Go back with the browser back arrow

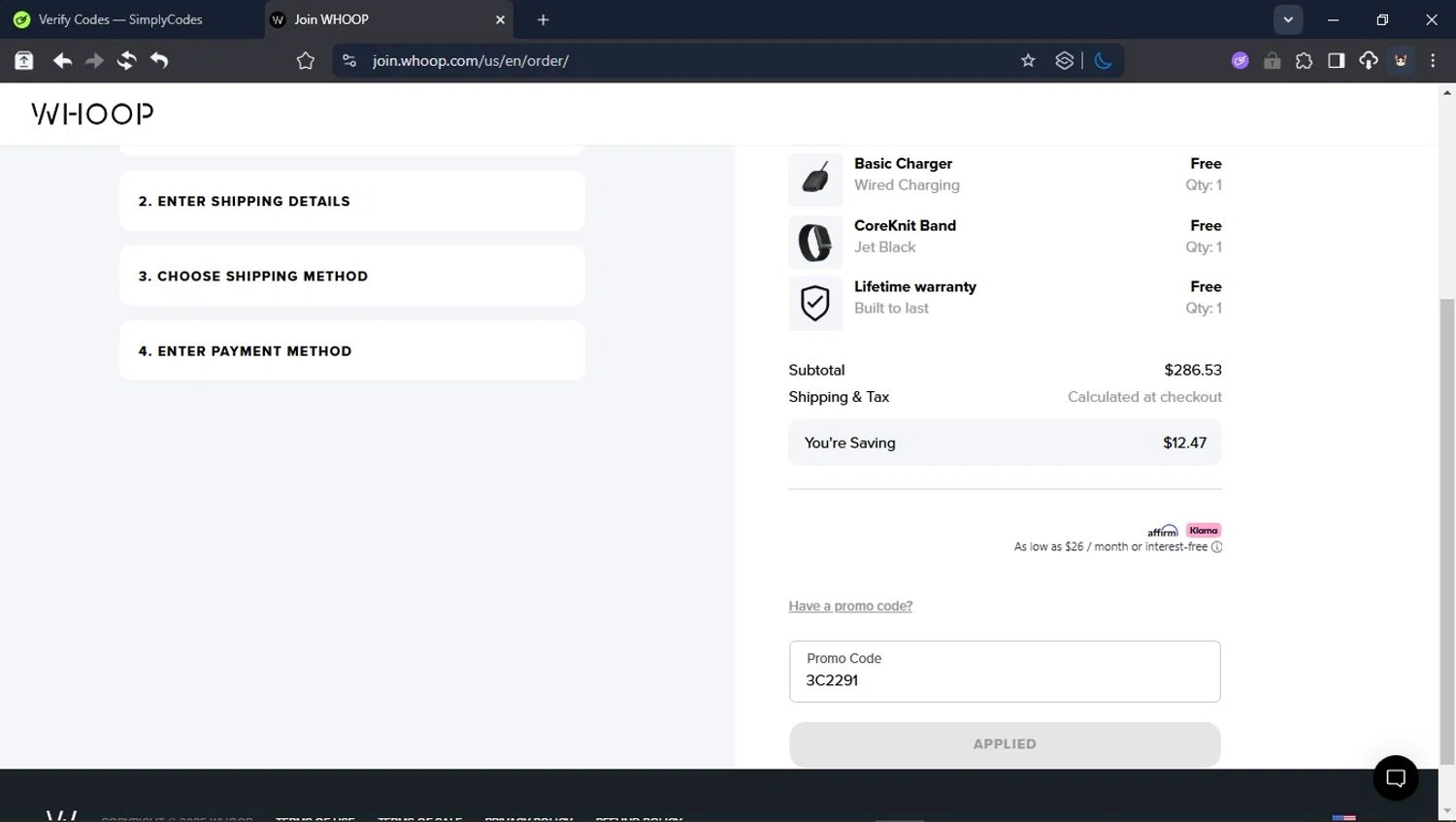click(62, 60)
